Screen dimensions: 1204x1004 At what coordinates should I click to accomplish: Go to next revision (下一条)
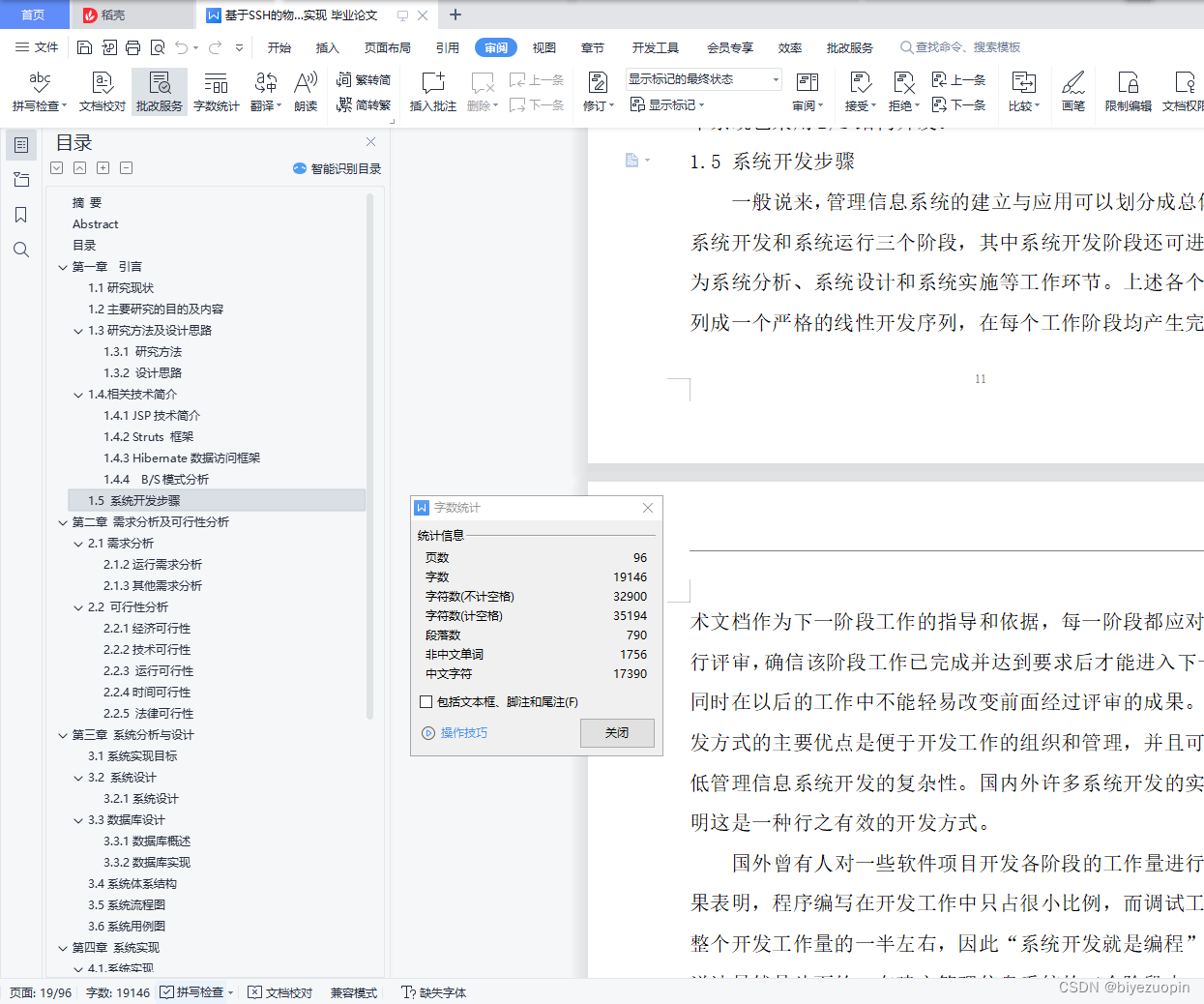pos(958,104)
